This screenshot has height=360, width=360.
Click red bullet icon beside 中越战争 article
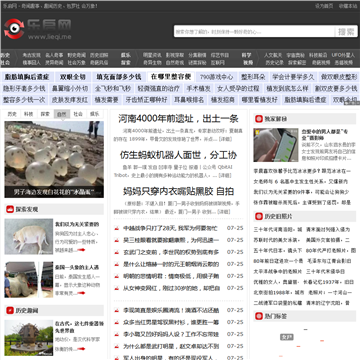tap(117, 228)
